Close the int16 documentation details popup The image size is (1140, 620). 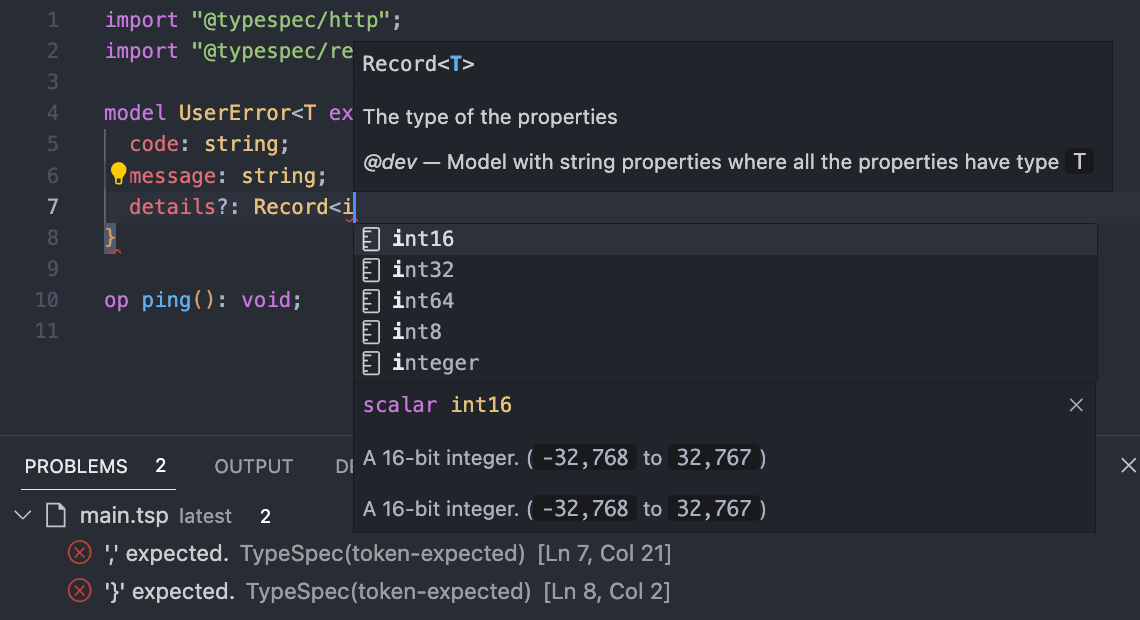1076,405
